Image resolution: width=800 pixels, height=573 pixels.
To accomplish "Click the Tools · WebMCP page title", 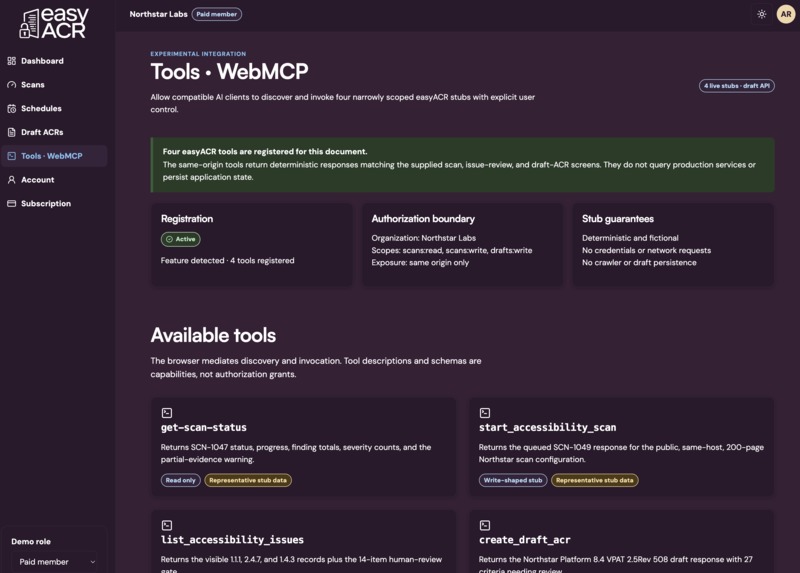I will (229, 71).
